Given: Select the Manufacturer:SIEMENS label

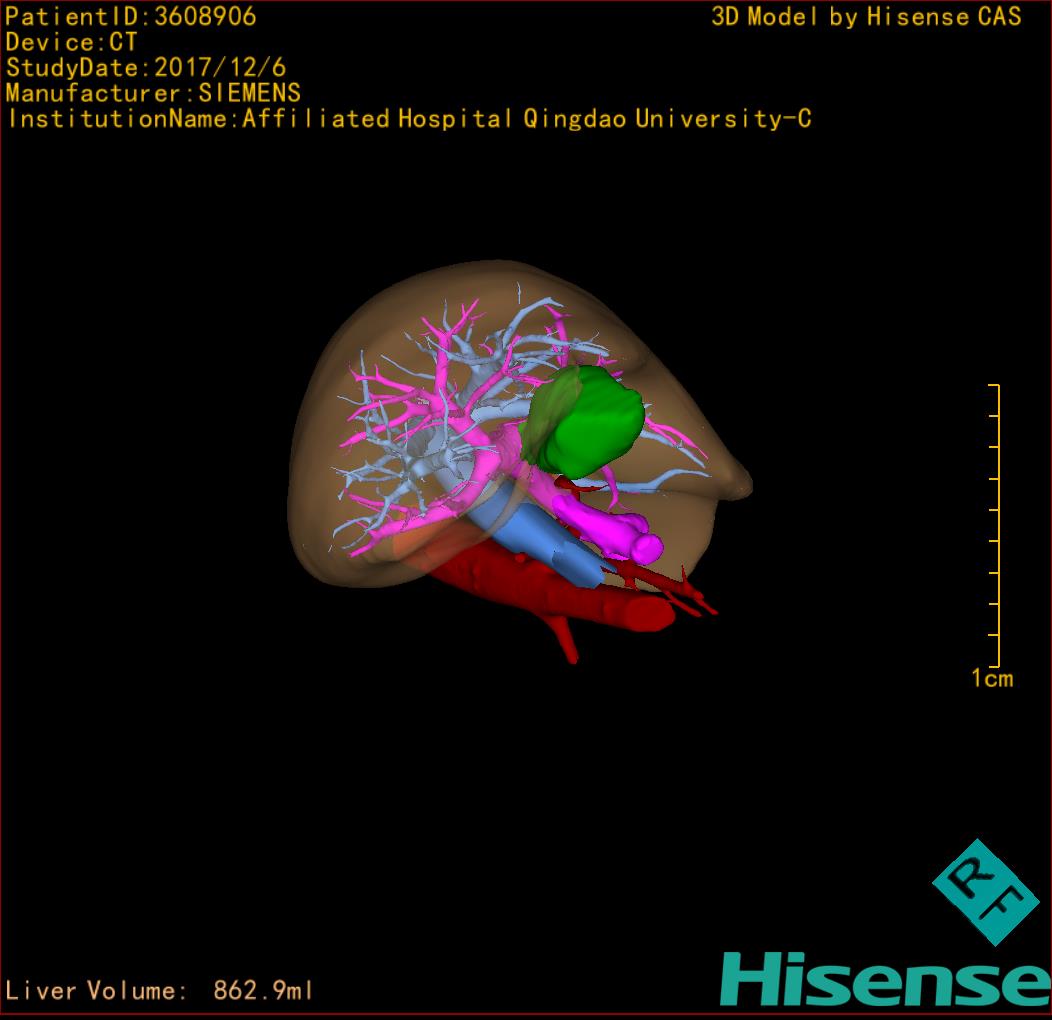Looking at the screenshot, I should click(x=153, y=93).
